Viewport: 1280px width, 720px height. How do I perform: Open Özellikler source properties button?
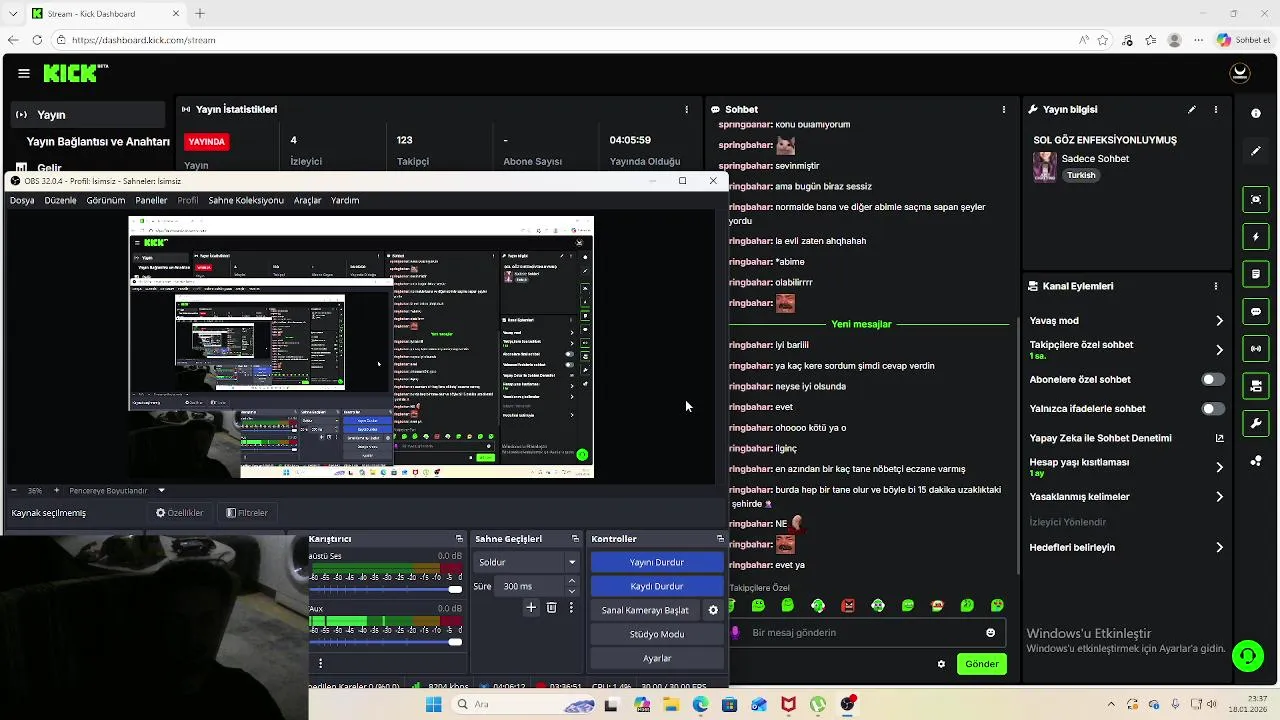point(180,513)
